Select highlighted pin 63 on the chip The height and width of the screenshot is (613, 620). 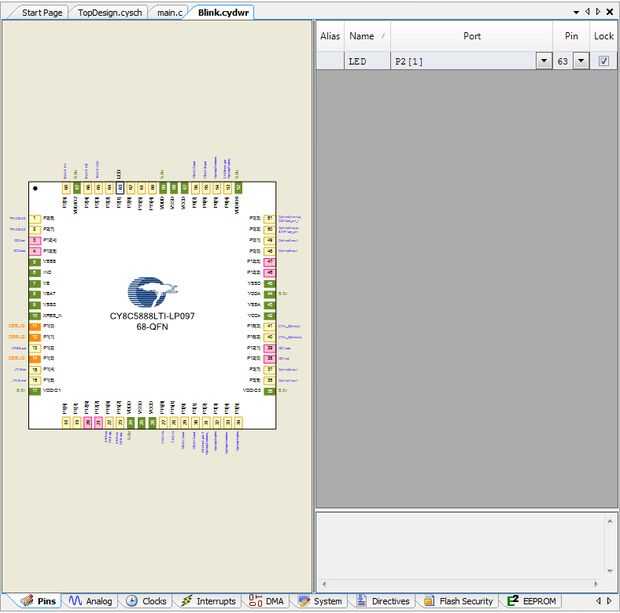[120, 188]
